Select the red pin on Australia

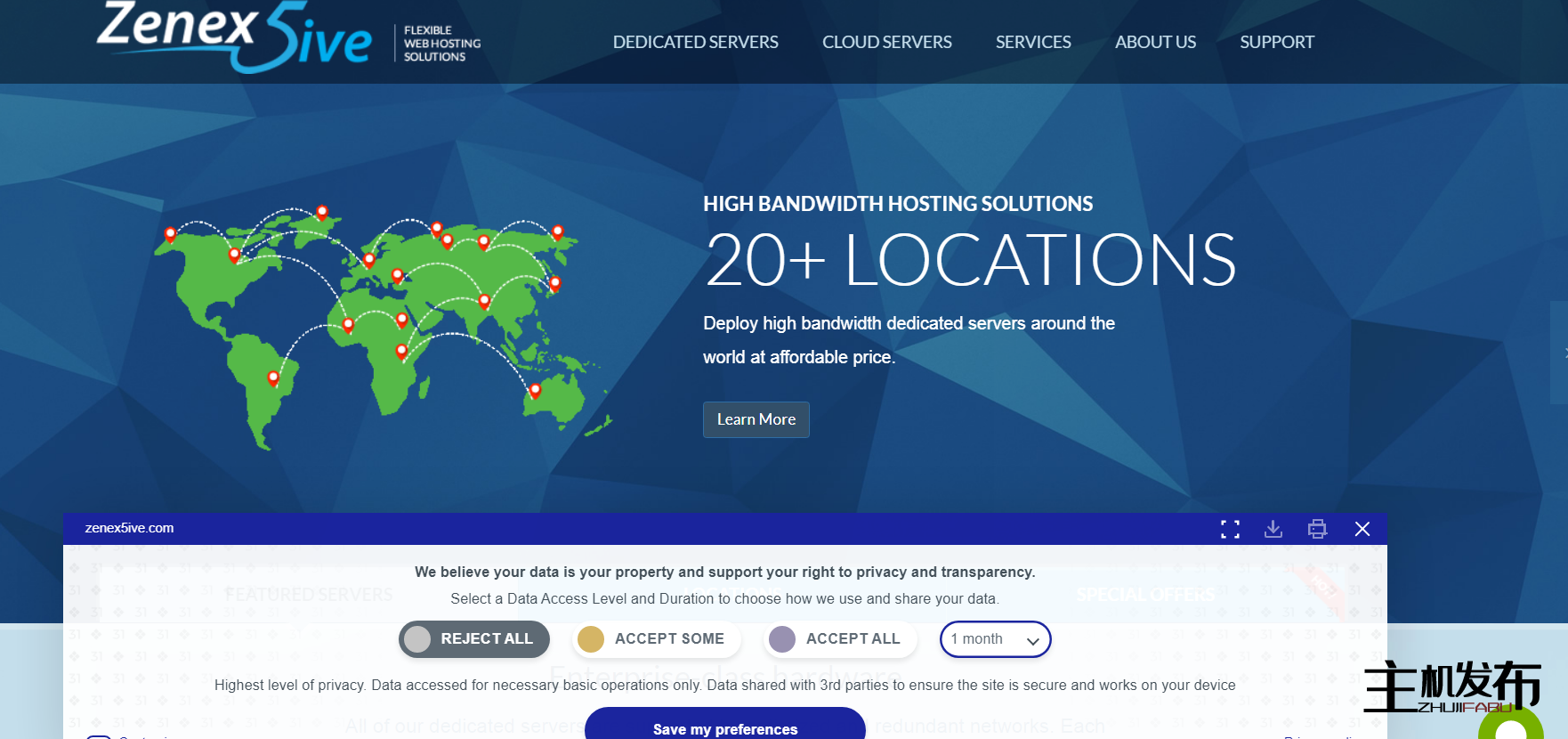pos(535,390)
